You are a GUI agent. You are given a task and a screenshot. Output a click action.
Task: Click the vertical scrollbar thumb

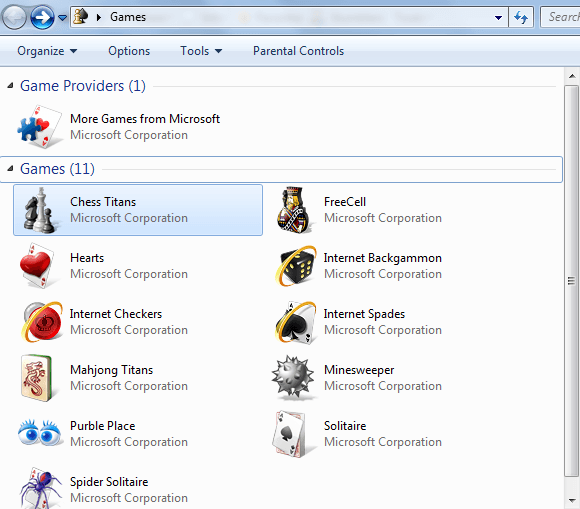pos(572,281)
